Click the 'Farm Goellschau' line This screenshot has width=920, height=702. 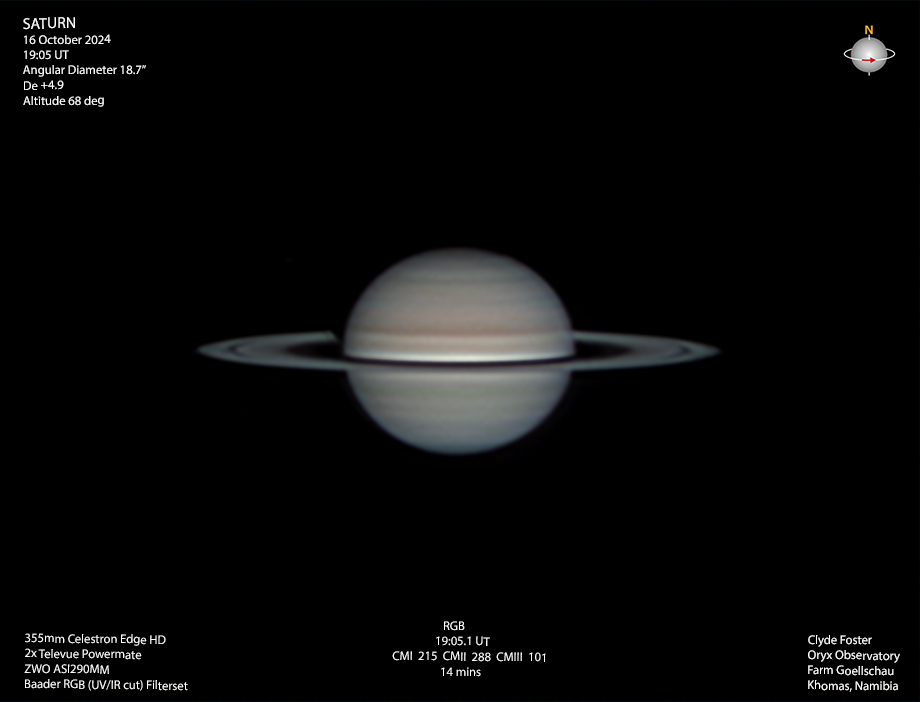click(x=851, y=670)
